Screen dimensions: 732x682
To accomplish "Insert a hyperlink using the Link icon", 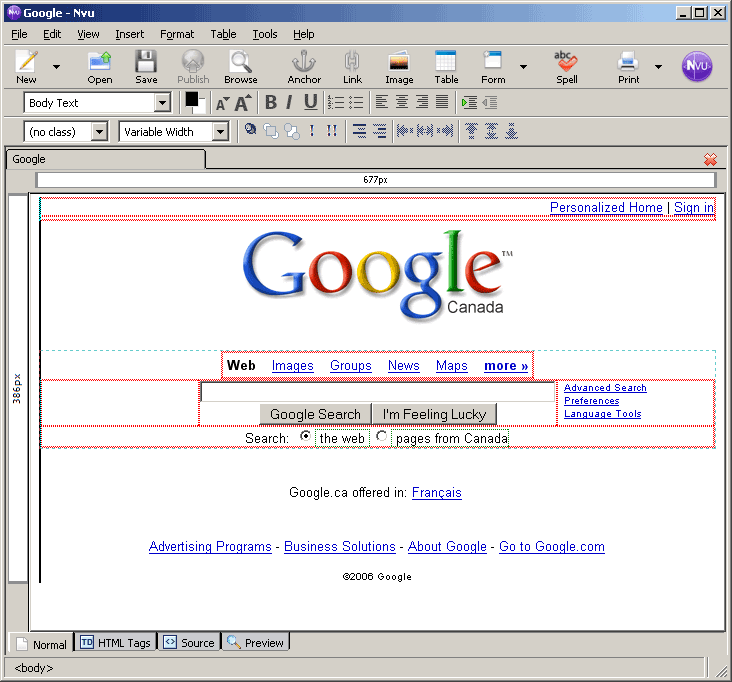I will tap(352, 67).
